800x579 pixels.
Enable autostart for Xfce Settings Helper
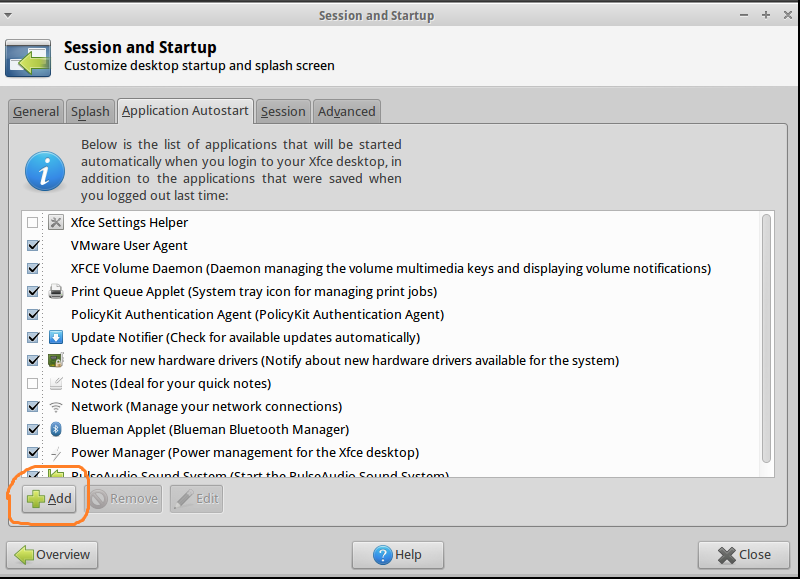coord(32,222)
